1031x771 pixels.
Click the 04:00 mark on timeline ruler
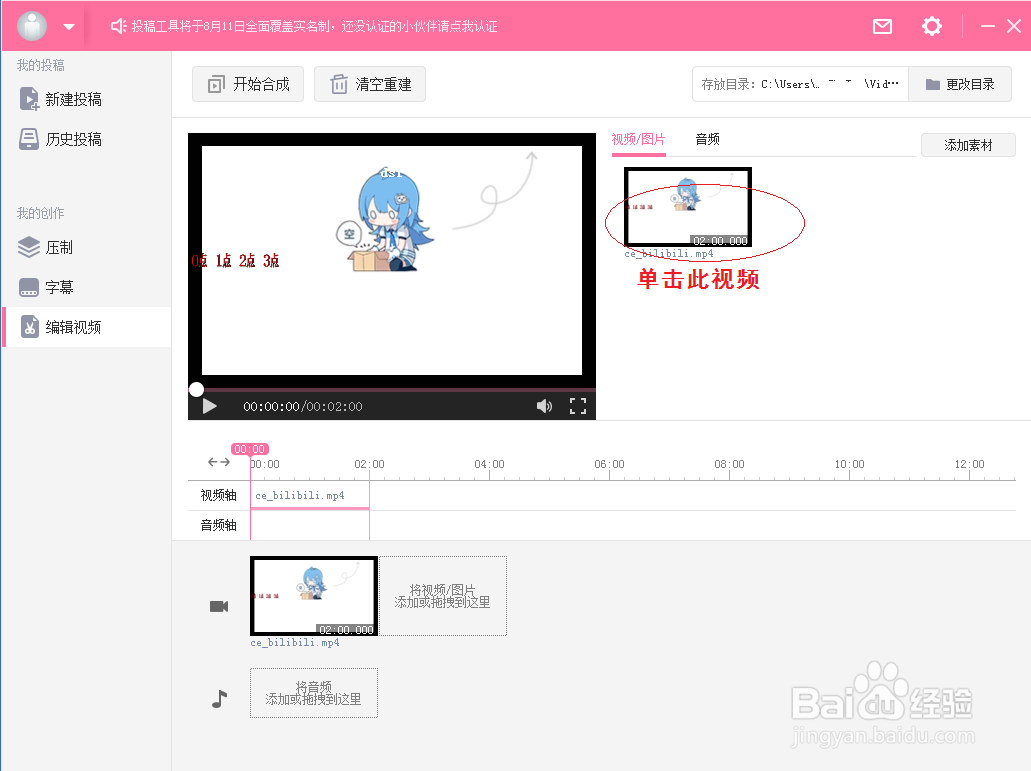click(x=489, y=464)
